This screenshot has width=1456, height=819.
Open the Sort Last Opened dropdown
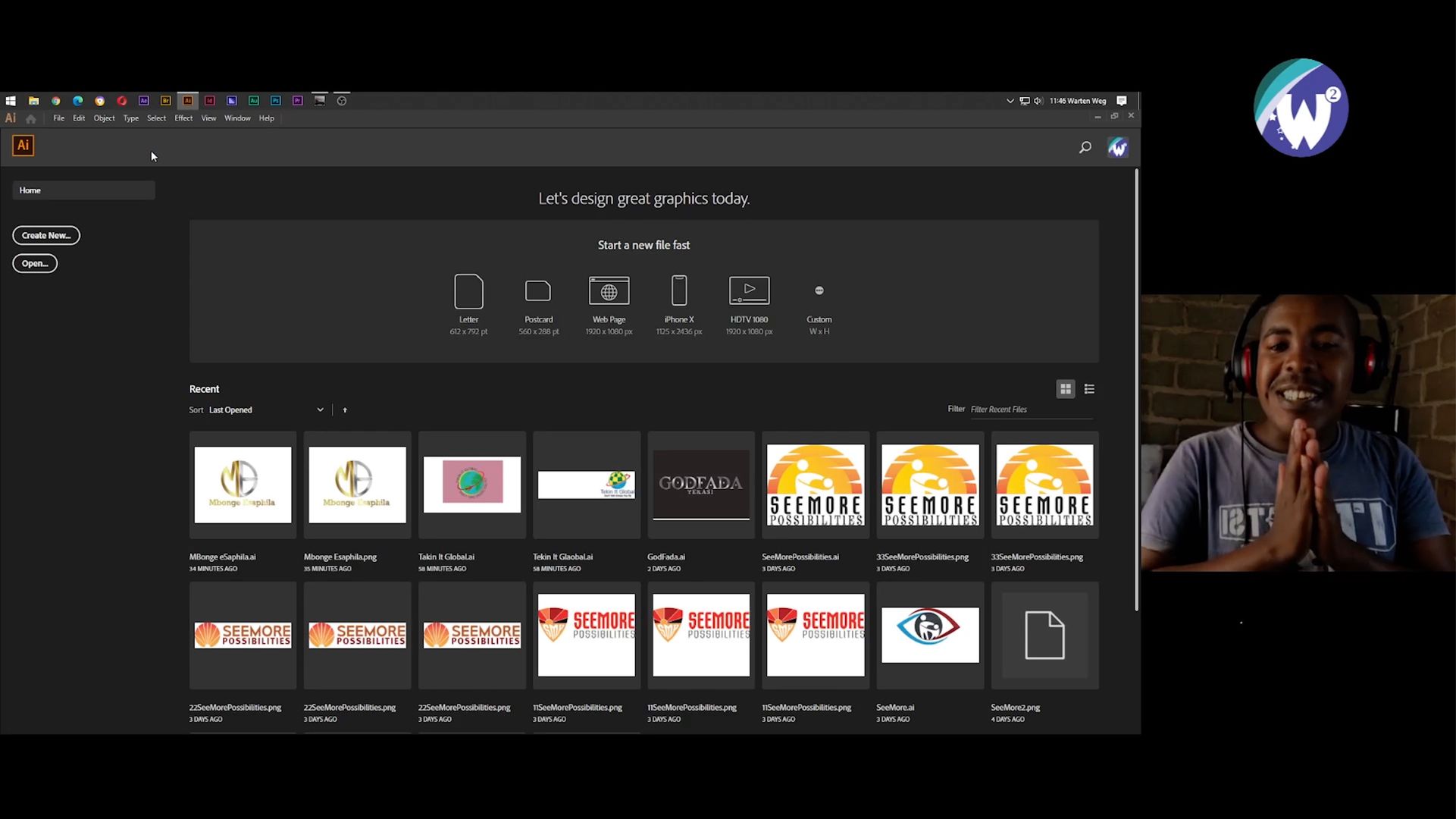click(266, 410)
